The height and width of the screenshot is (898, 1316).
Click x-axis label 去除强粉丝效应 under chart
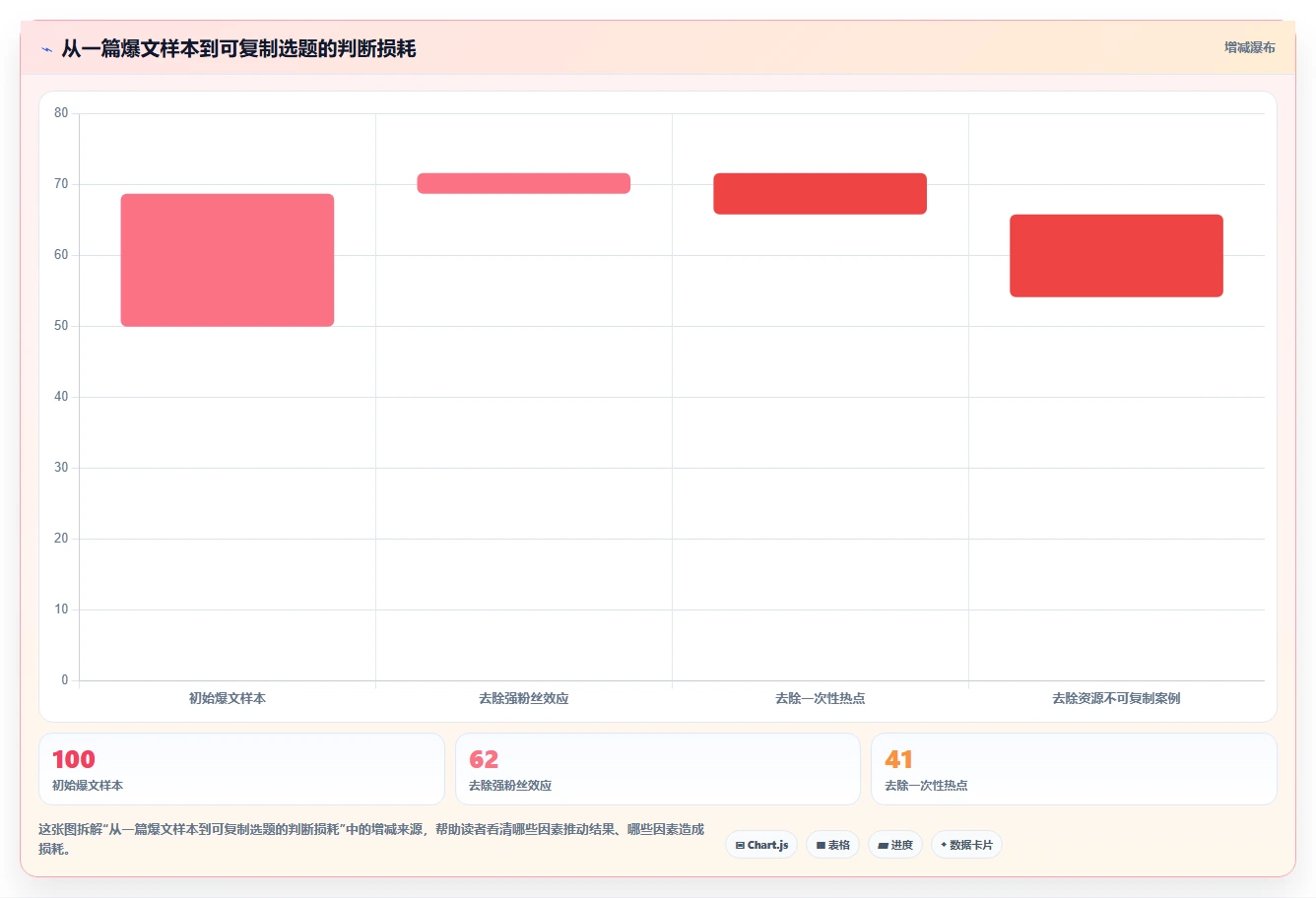(x=524, y=698)
